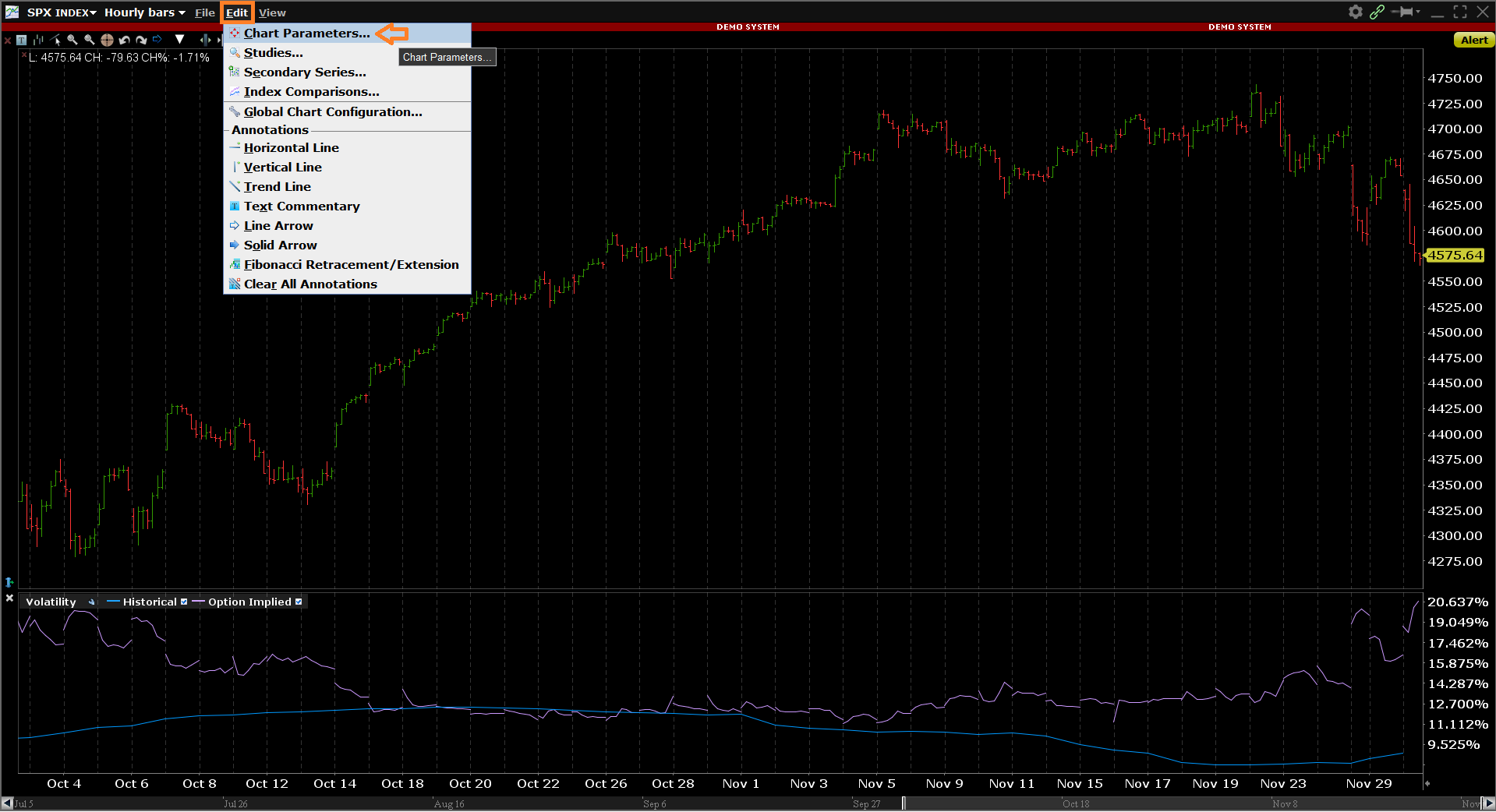The image size is (1496, 812).
Task: Choose Text Commentary annotation
Action: pyautogui.click(x=347, y=206)
